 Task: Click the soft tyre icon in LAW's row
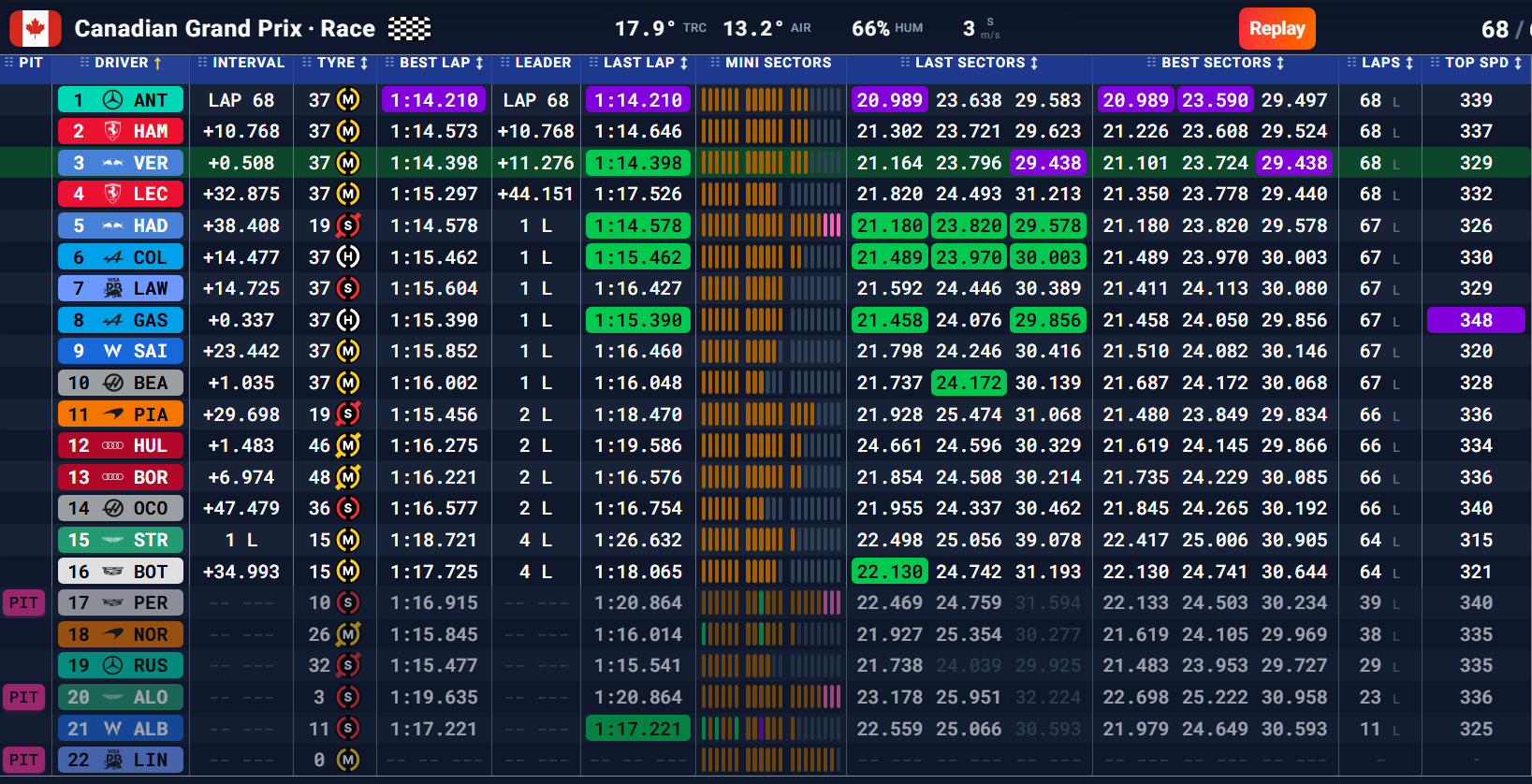tap(348, 288)
